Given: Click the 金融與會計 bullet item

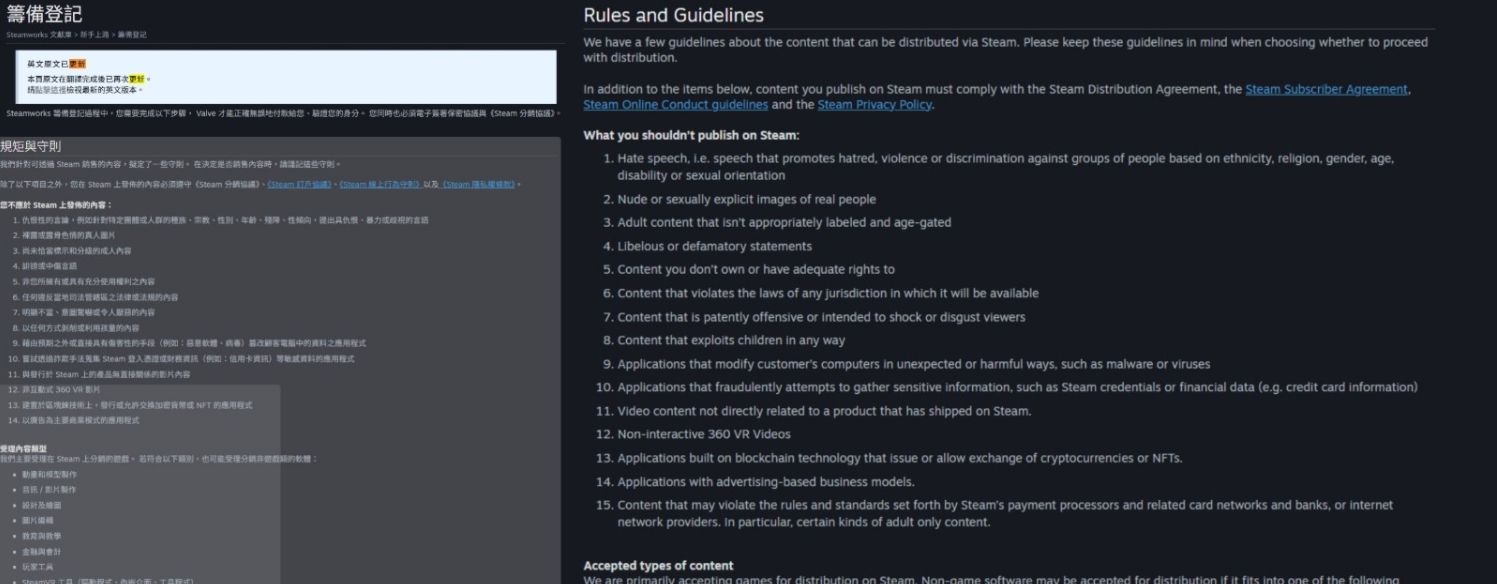Looking at the screenshot, I should pos(42,551).
